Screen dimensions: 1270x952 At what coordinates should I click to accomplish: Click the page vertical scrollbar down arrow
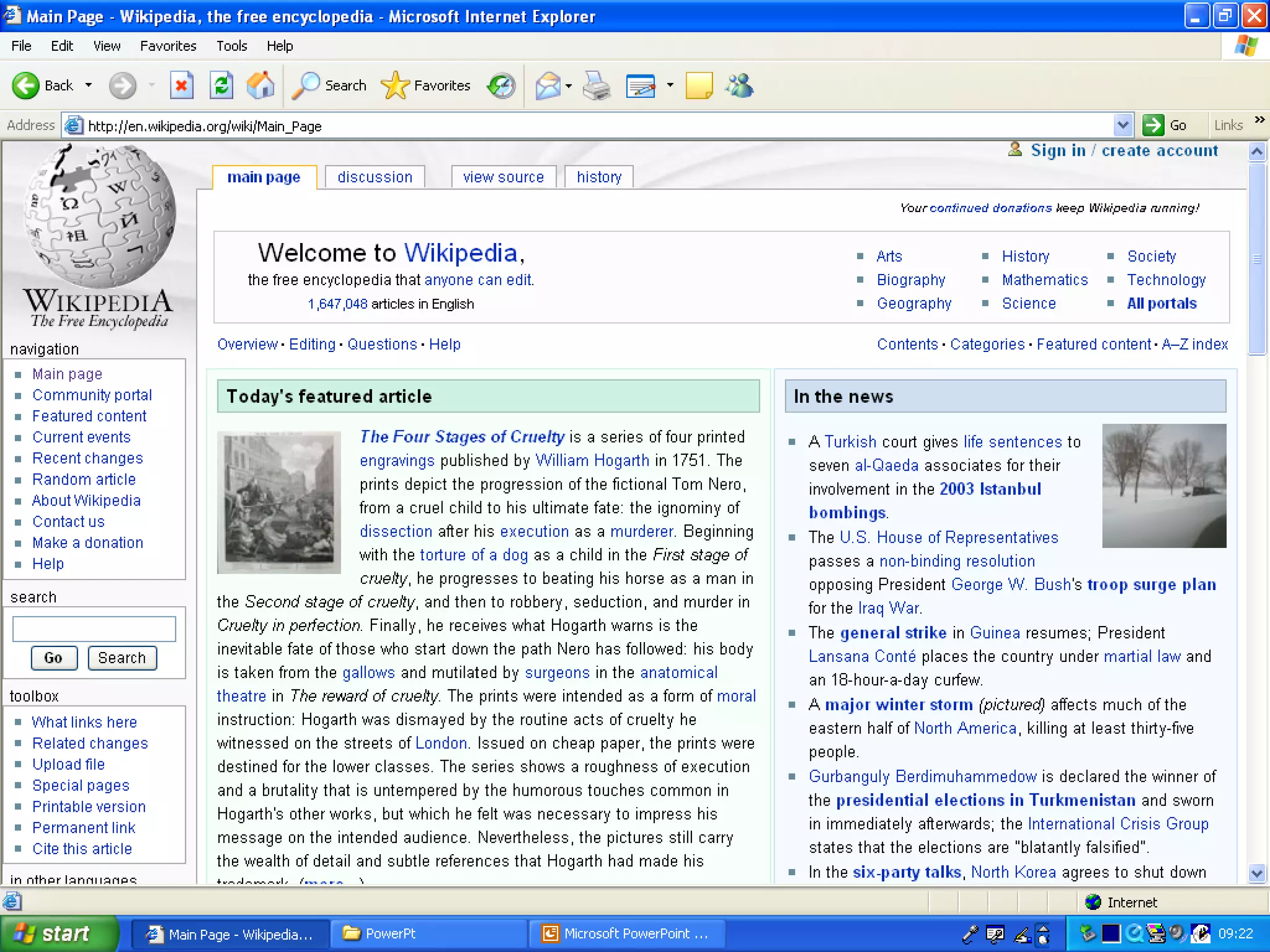pyautogui.click(x=1257, y=873)
